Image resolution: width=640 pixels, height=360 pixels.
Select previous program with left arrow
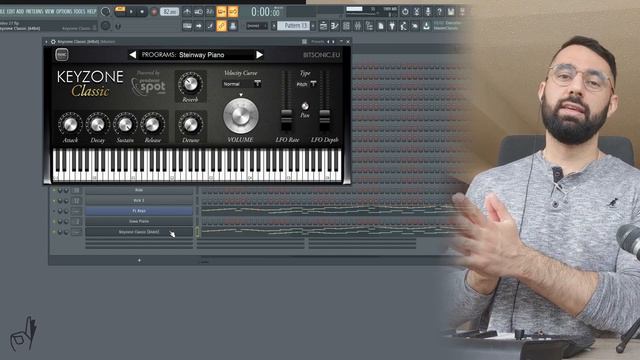[x=133, y=55]
